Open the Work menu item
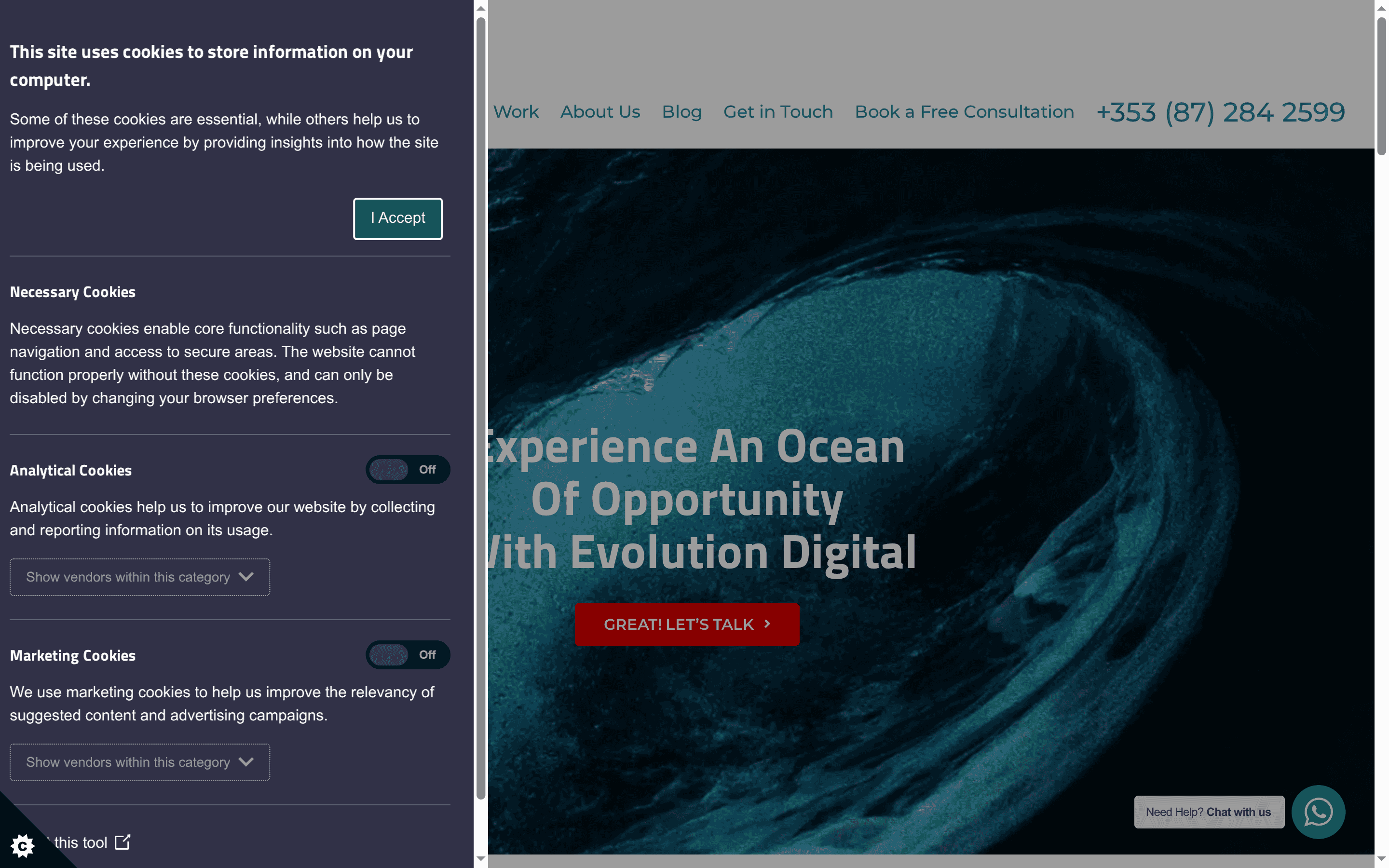The width and height of the screenshot is (1389, 868). point(516,112)
